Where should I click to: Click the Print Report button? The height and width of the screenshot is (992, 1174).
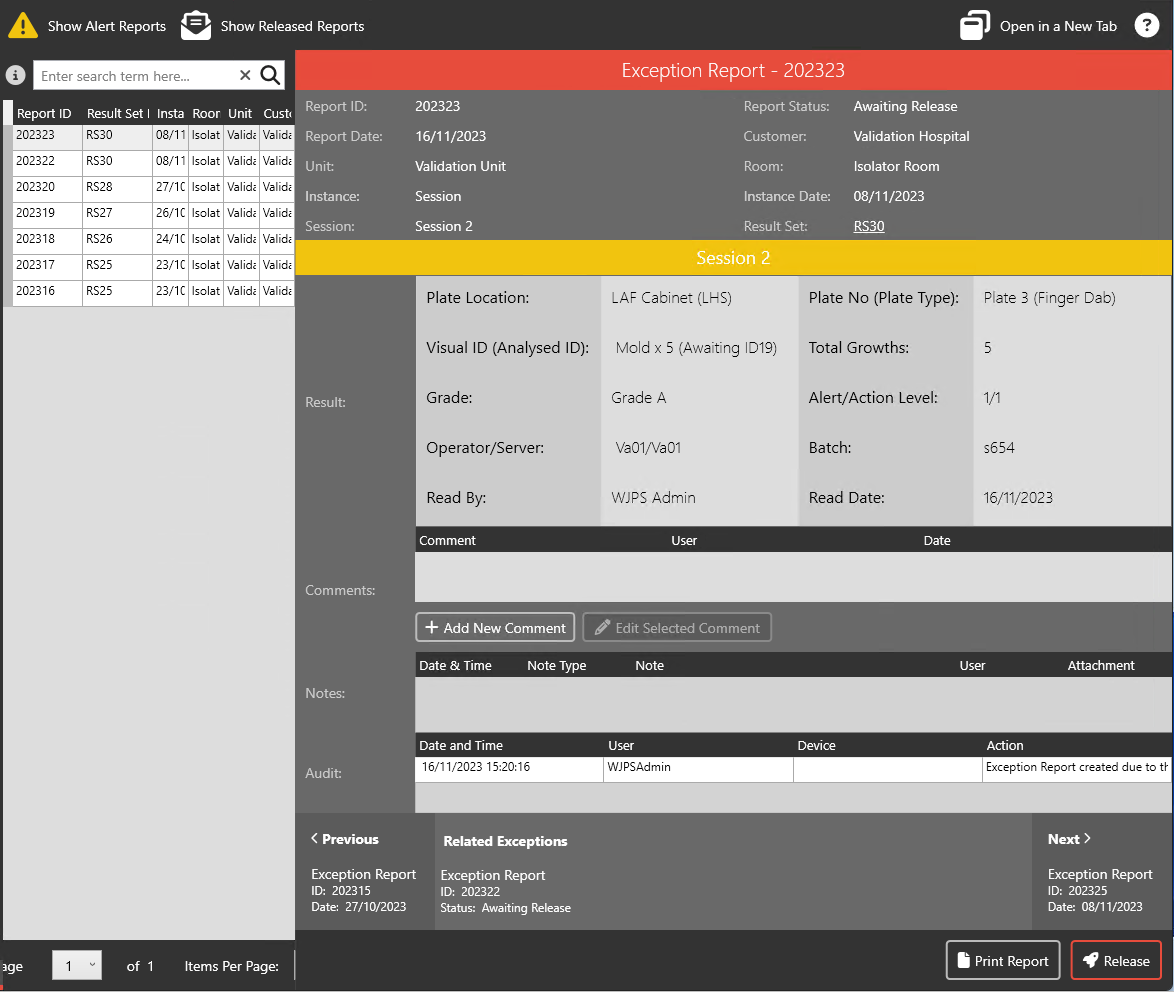click(x=1002, y=961)
